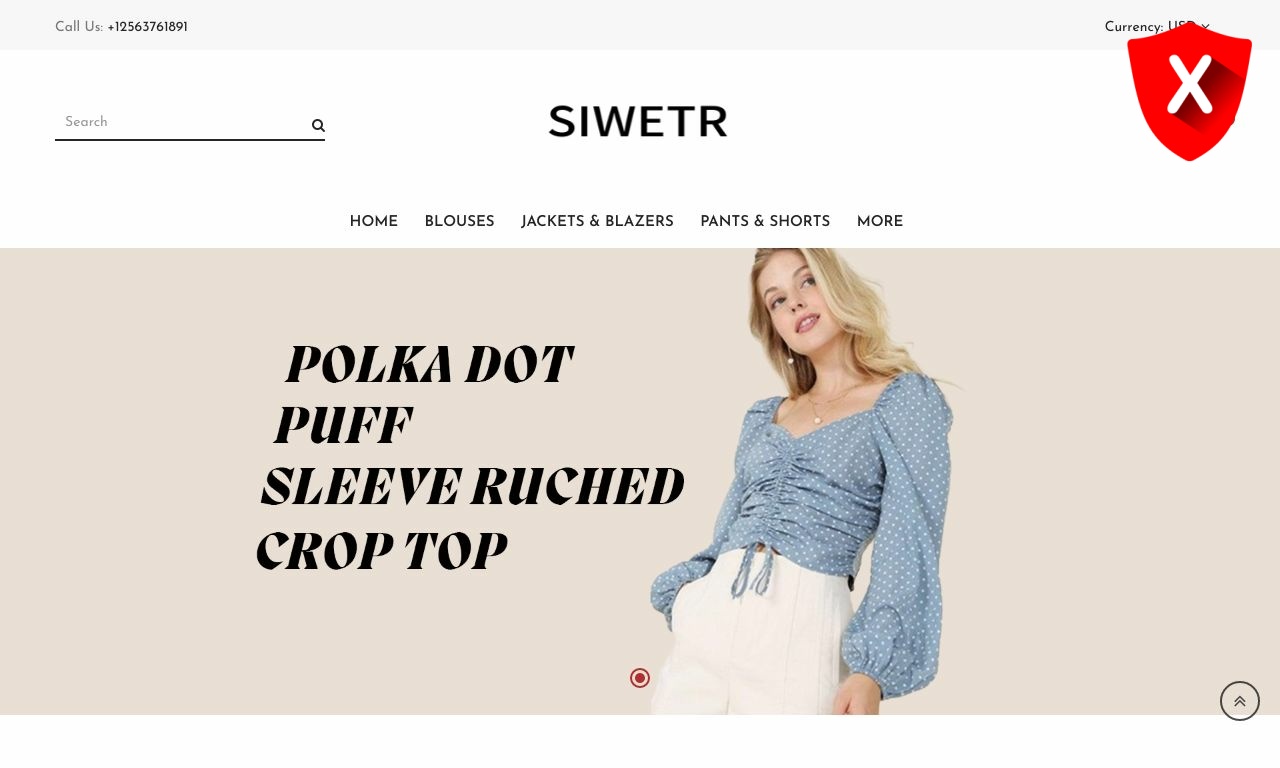The height and width of the screenshot is (768, 1280).
Task: Open the Currency USD dropdown
Action: point(1157,27)
